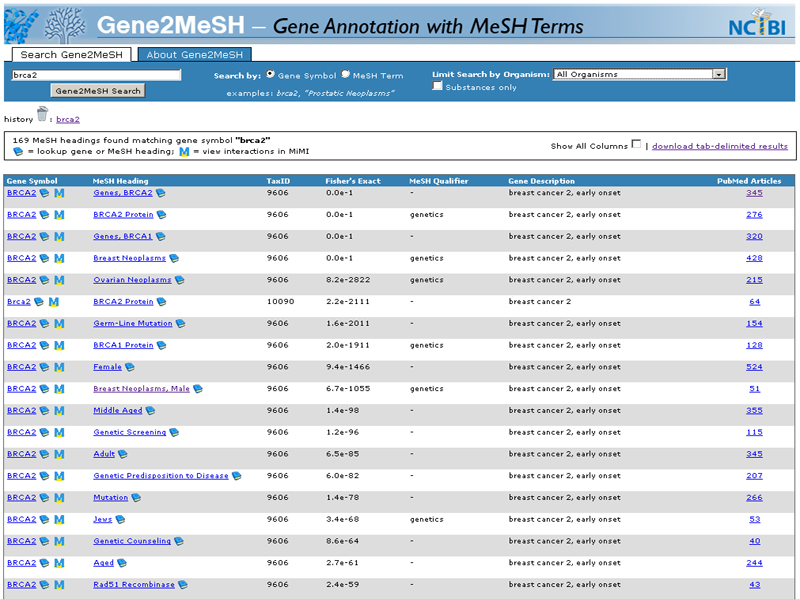Click the MiMI icon in the Rad51 Recombinase row
The width and height of the screenshot is (800, 600).
point(59,585)
